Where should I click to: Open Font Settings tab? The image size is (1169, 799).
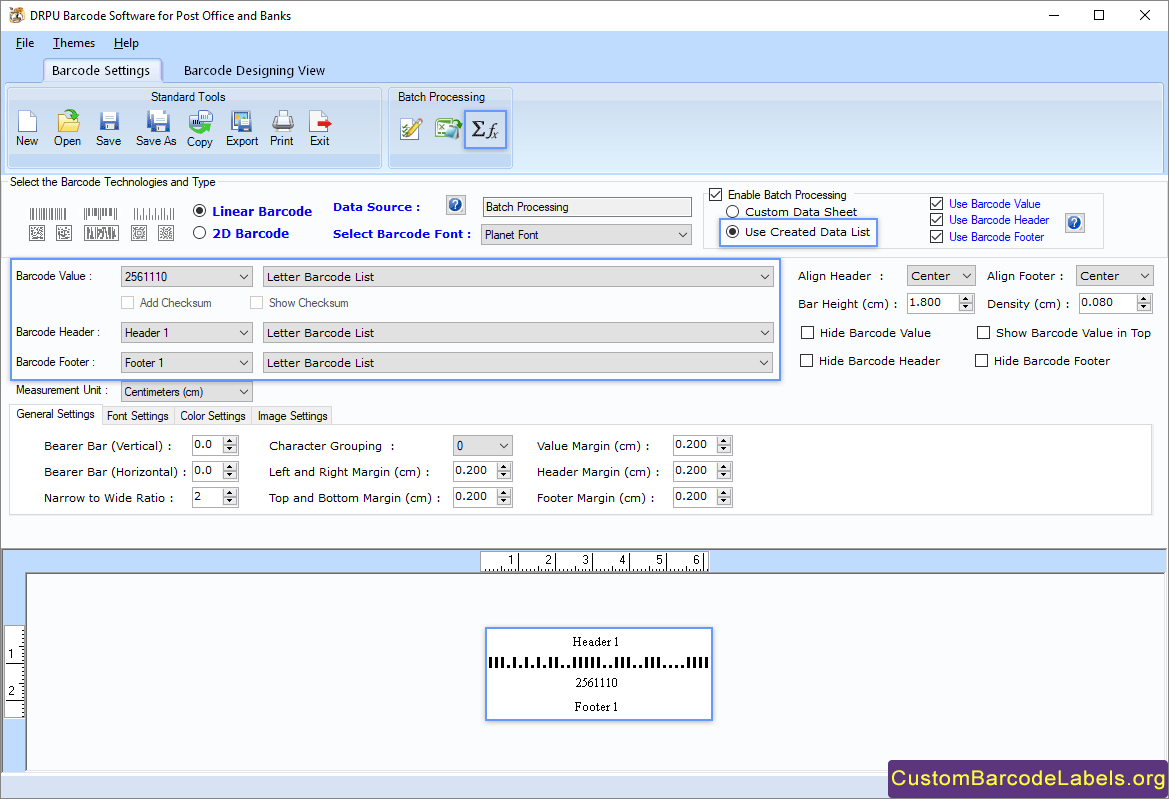tap(138, 416)
